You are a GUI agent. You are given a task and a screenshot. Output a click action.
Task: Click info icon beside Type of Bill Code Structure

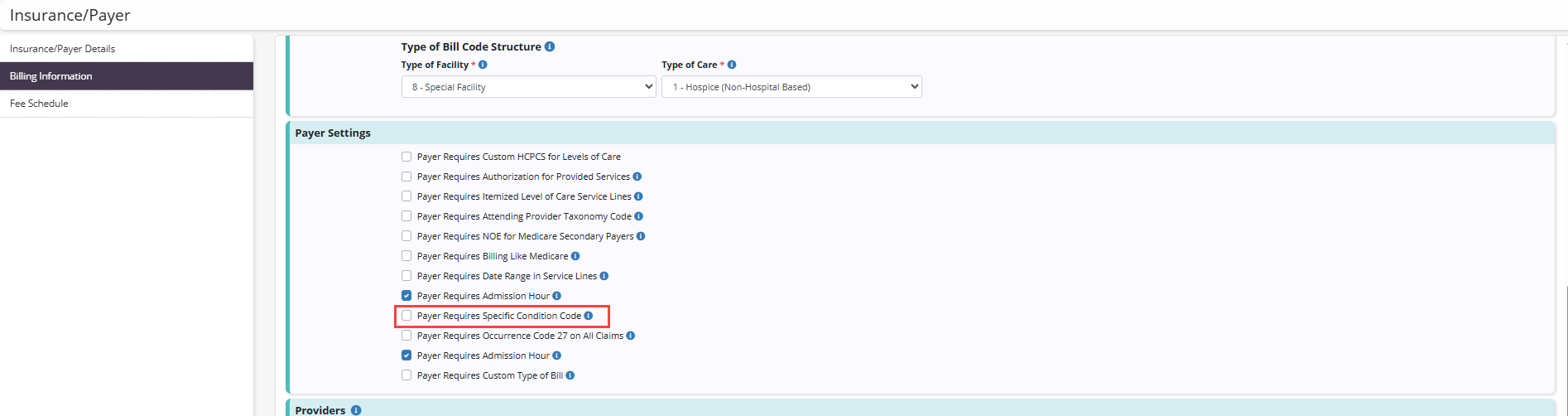(550, 47)
